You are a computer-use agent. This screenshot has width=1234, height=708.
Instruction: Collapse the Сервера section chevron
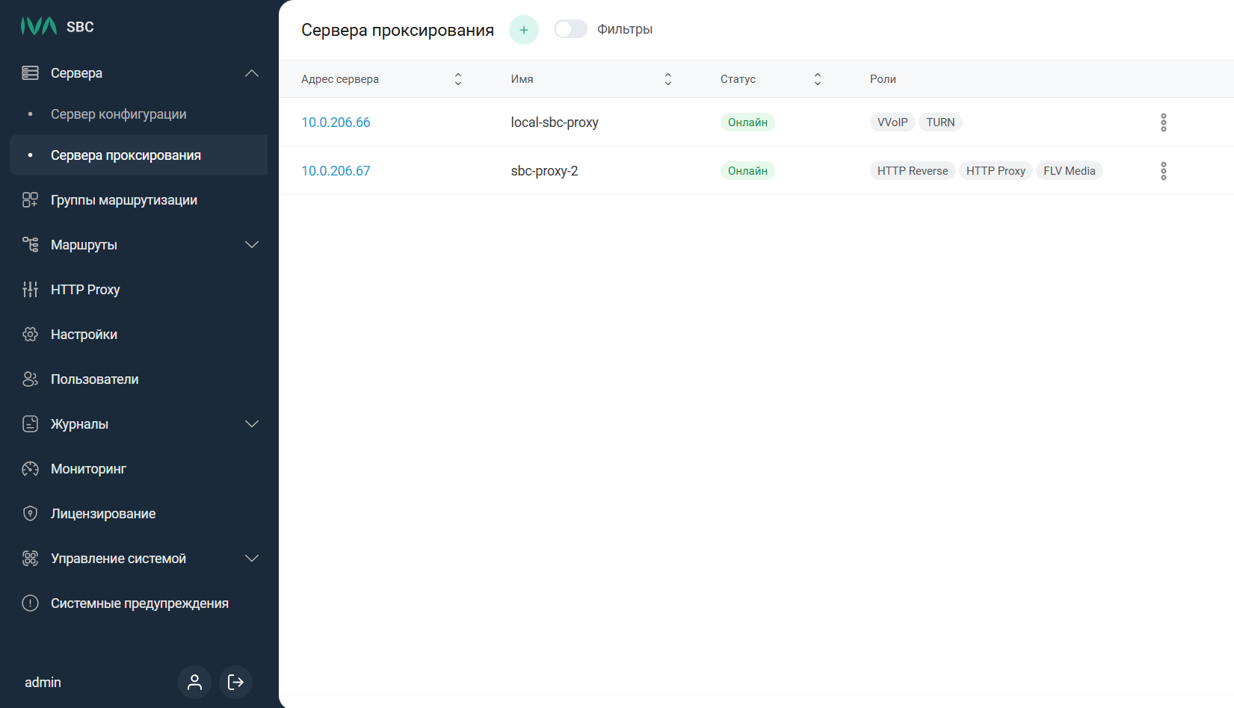click(x=251, y=73)
